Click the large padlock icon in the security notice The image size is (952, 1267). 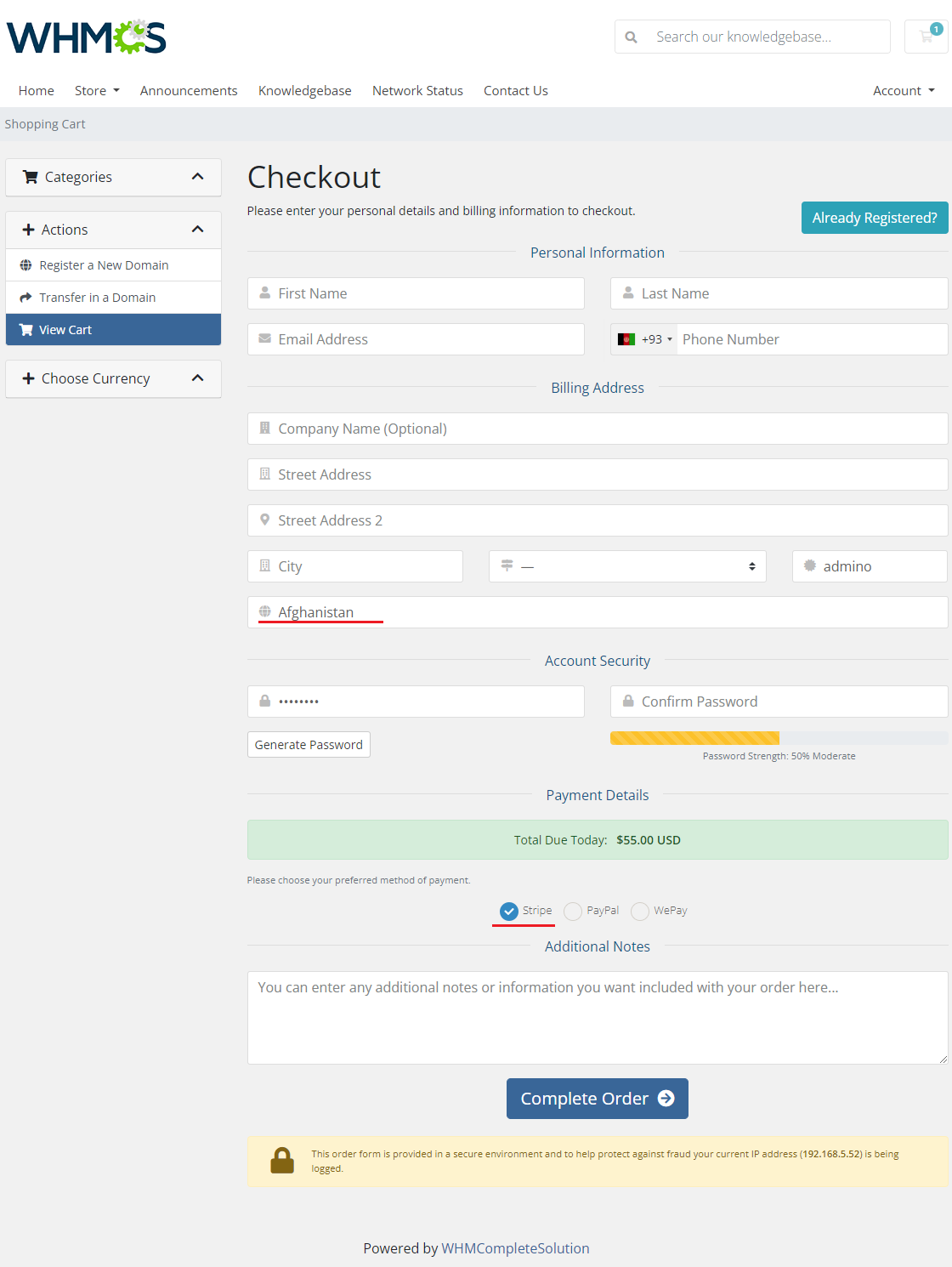282,1161
